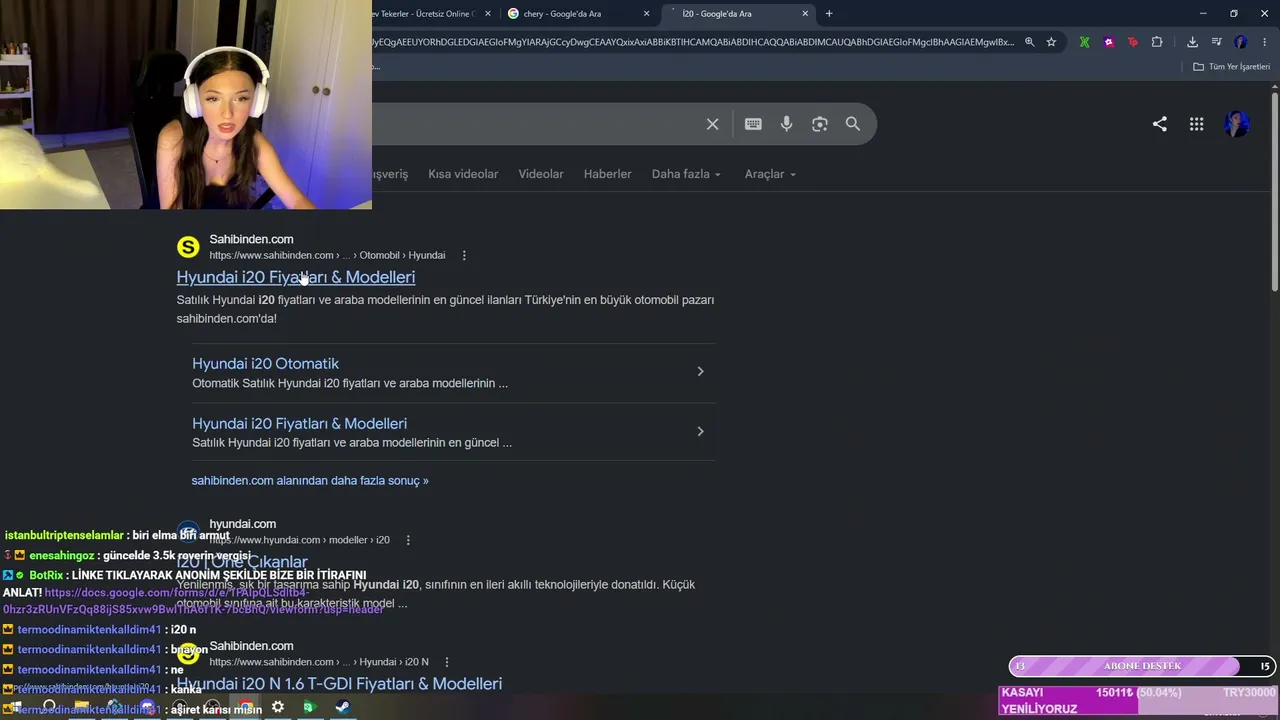
Task: Open the sitelink 'Hyundai i20 Fiyatları & Modelleri'
Action: tap(300, 424)
